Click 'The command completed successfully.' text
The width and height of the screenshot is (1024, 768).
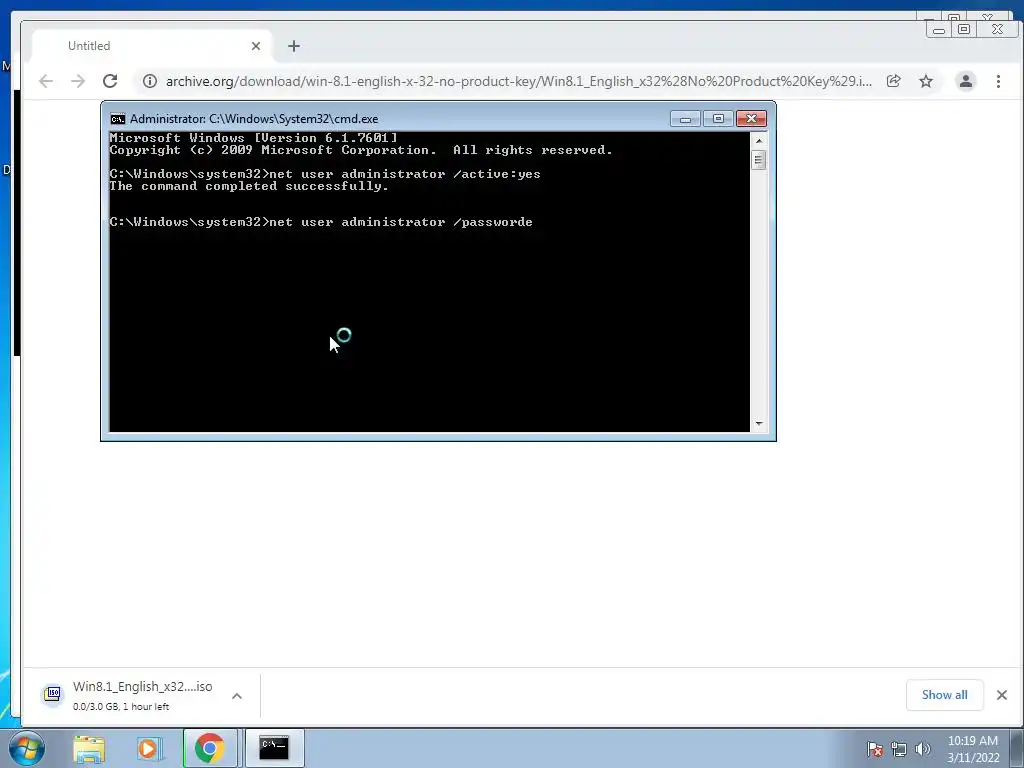249,186
